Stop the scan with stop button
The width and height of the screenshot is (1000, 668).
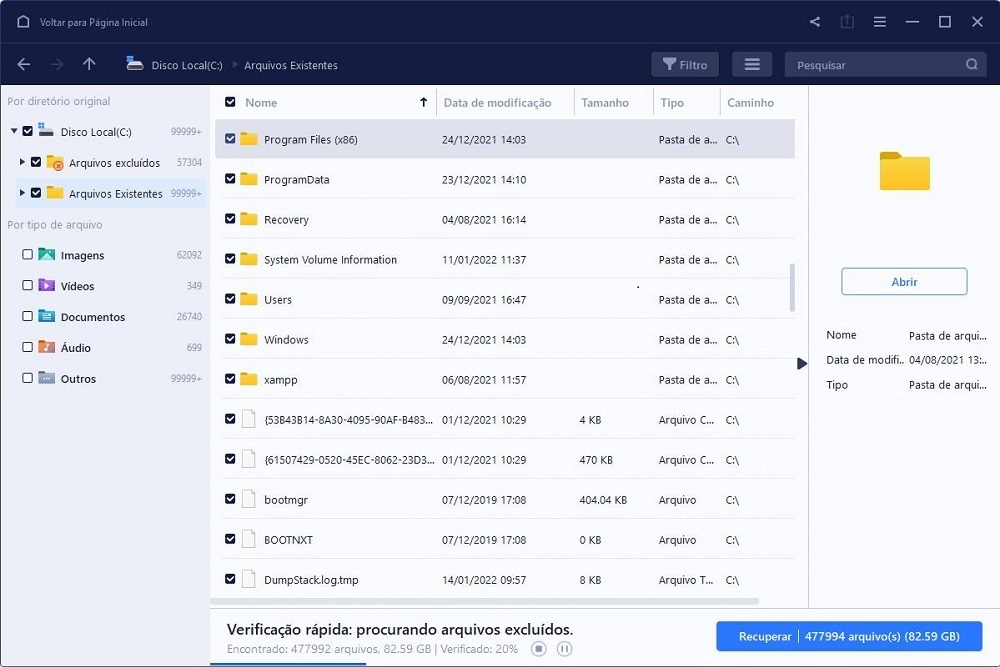[x=539, y=649]
